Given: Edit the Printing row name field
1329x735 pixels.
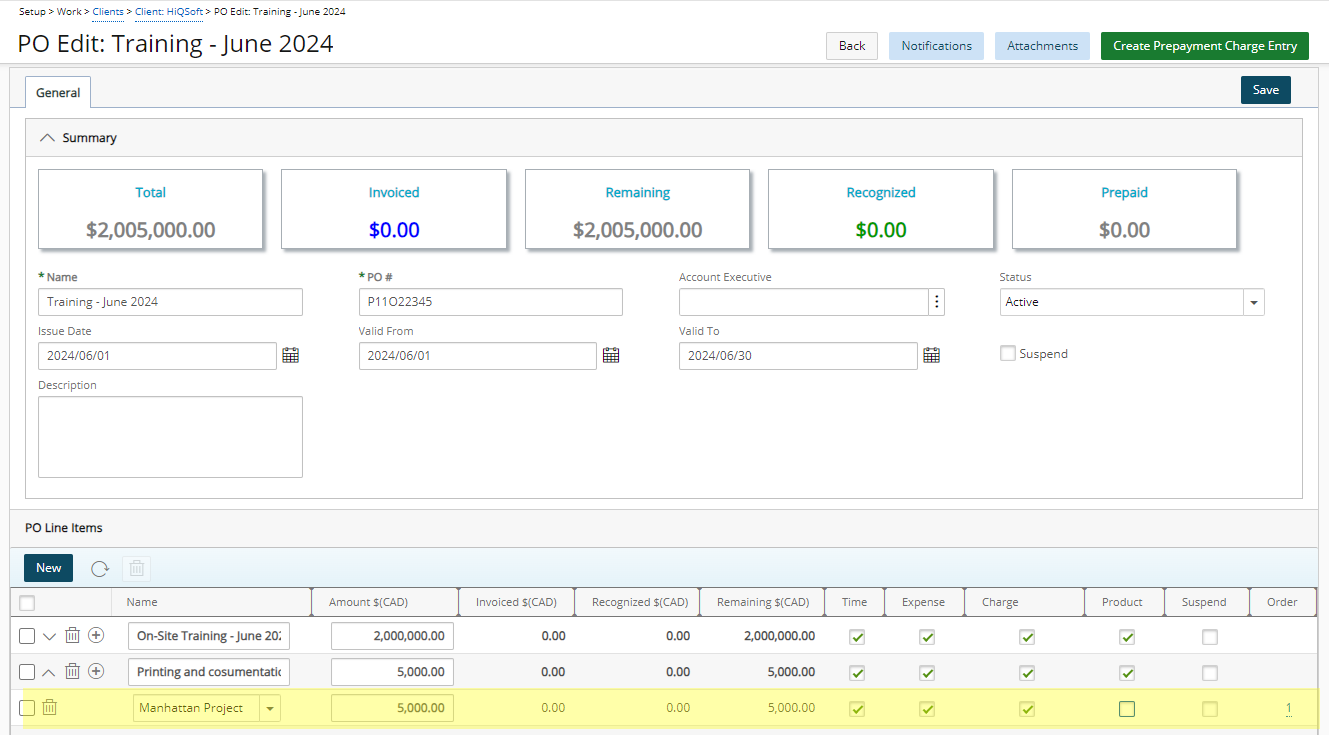Looking at the screenshot, I should [x=209, y=672].
